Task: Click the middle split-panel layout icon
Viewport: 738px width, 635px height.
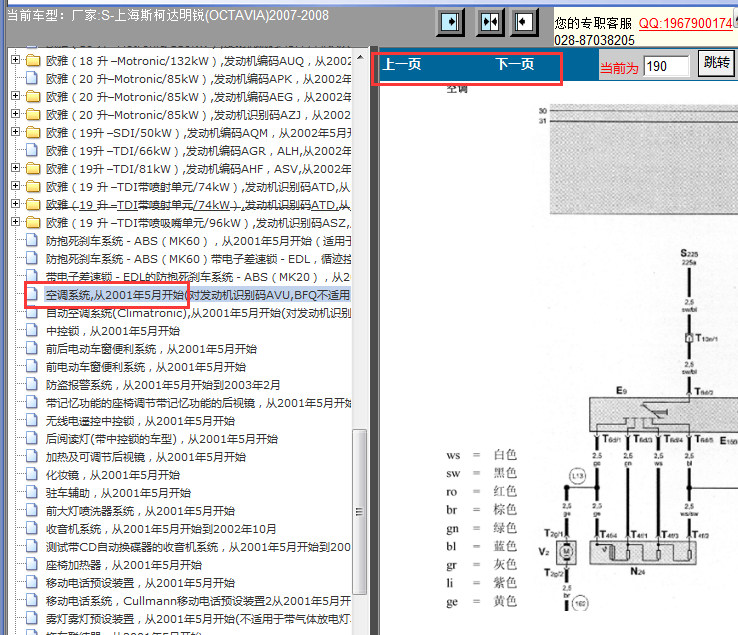Action: point(490,22)
